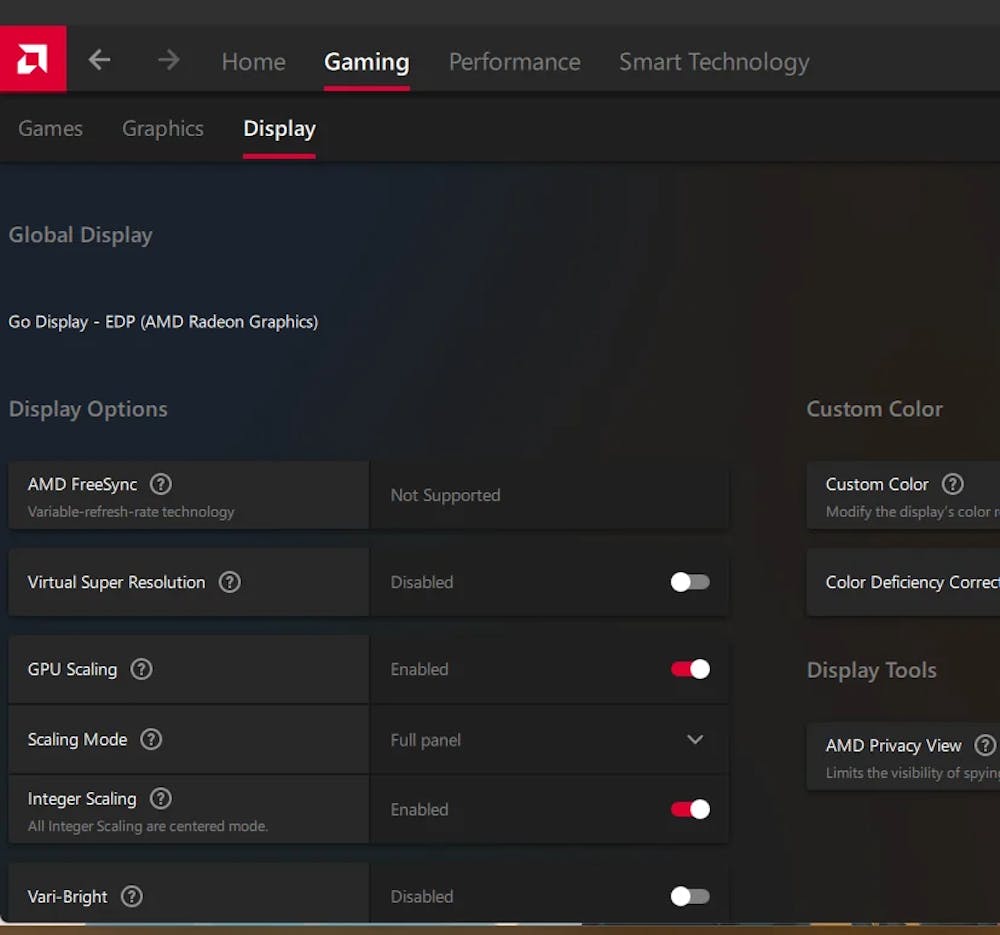Turn off Integer Scaling toggle
Viewport: 1000px width, 935px height.
tap(690, 809)
